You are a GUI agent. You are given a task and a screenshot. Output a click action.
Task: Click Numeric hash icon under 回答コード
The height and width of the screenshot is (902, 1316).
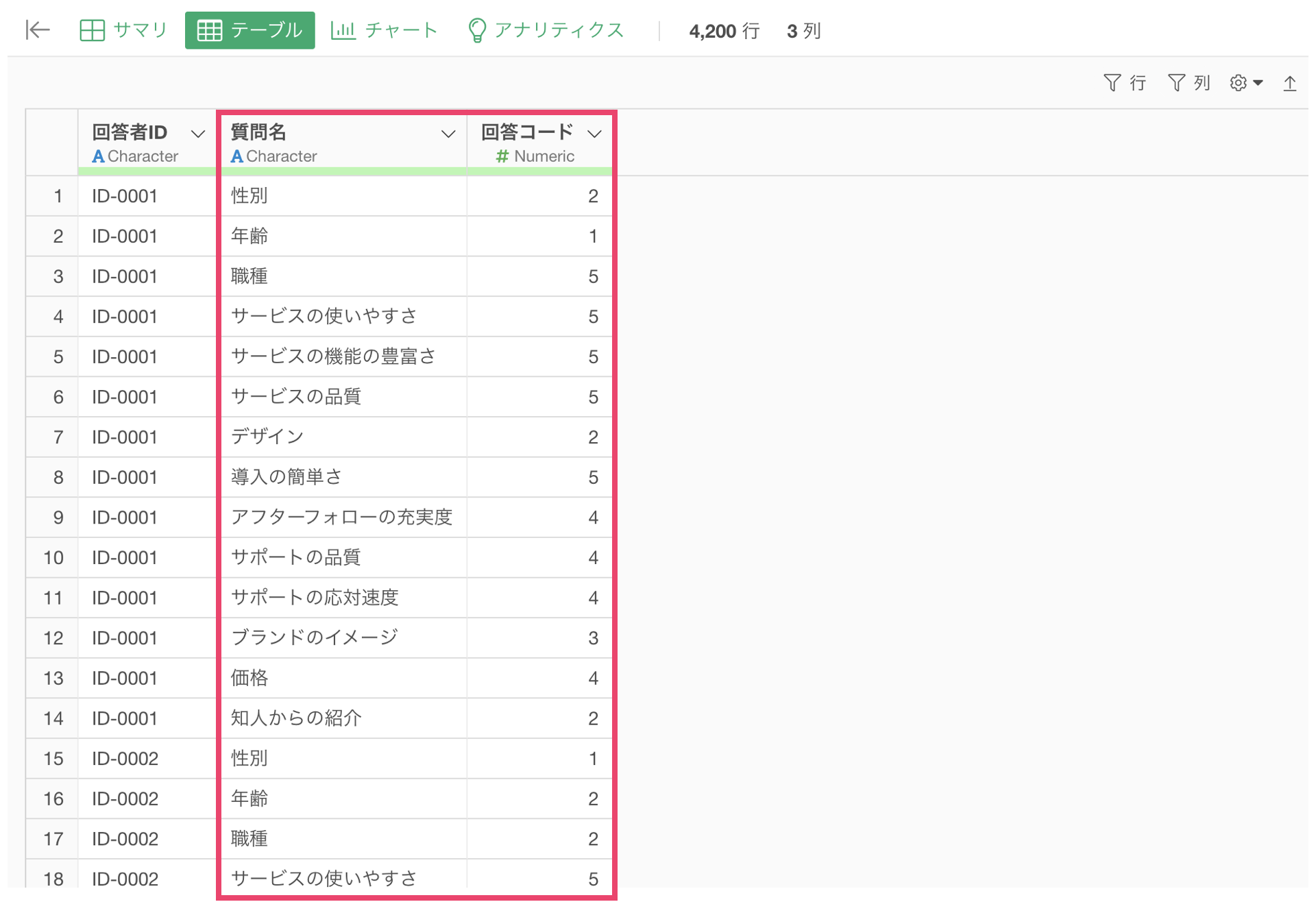coord(502,156)
